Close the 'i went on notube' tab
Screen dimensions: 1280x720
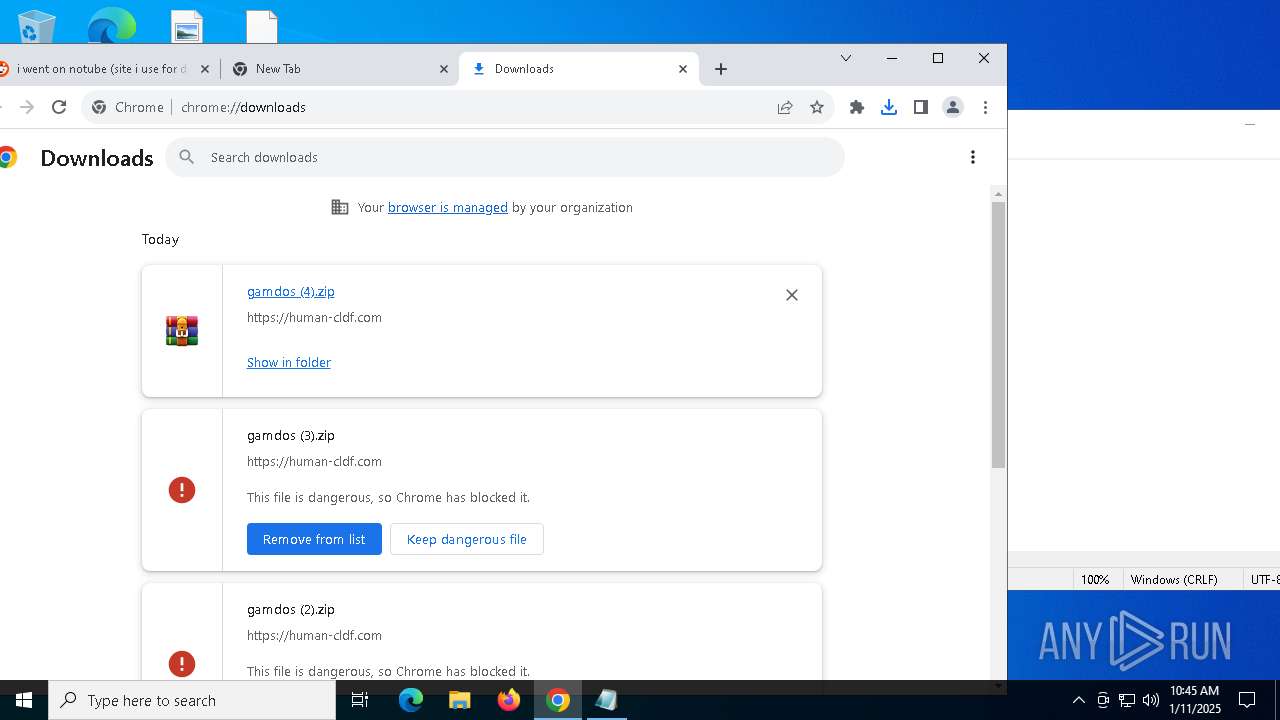coord(205,69)
